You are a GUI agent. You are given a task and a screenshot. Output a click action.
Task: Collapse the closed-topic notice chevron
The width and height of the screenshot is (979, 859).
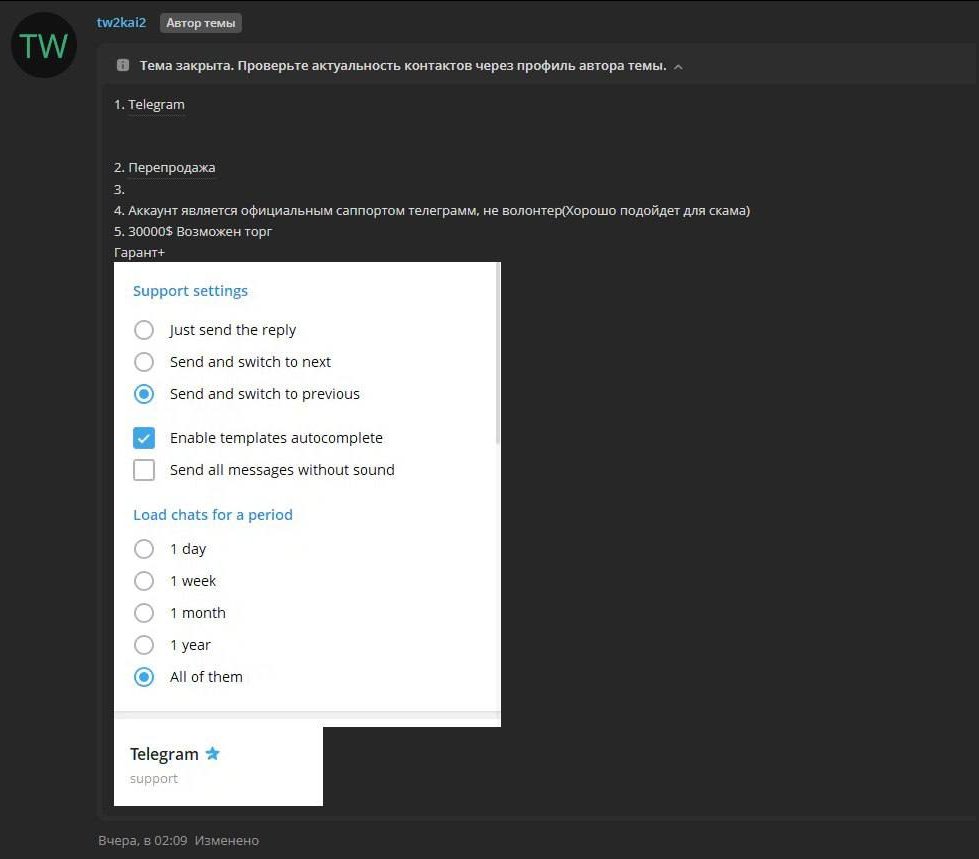point(678,67)
